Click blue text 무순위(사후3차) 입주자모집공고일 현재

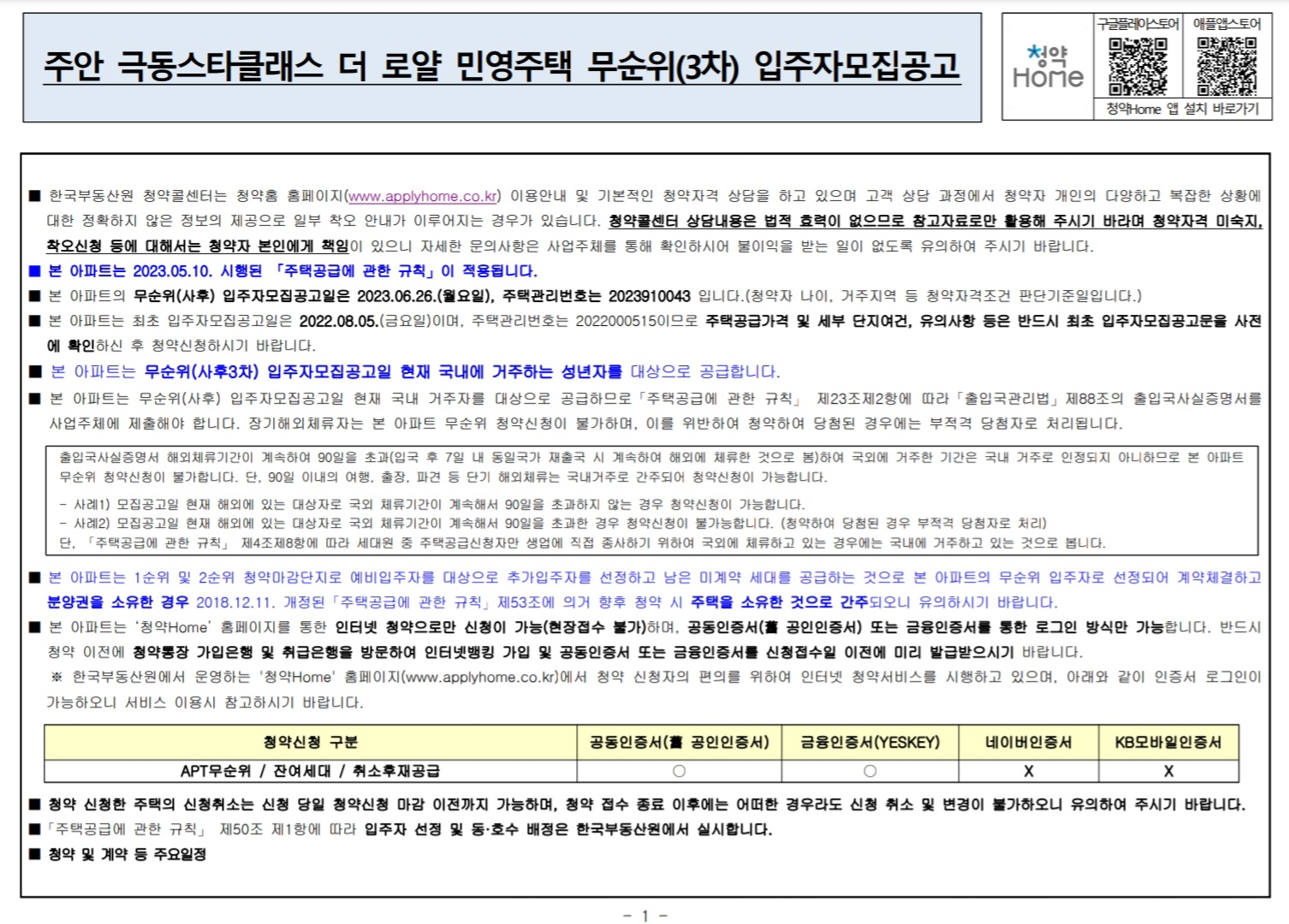tap(288, 371)
